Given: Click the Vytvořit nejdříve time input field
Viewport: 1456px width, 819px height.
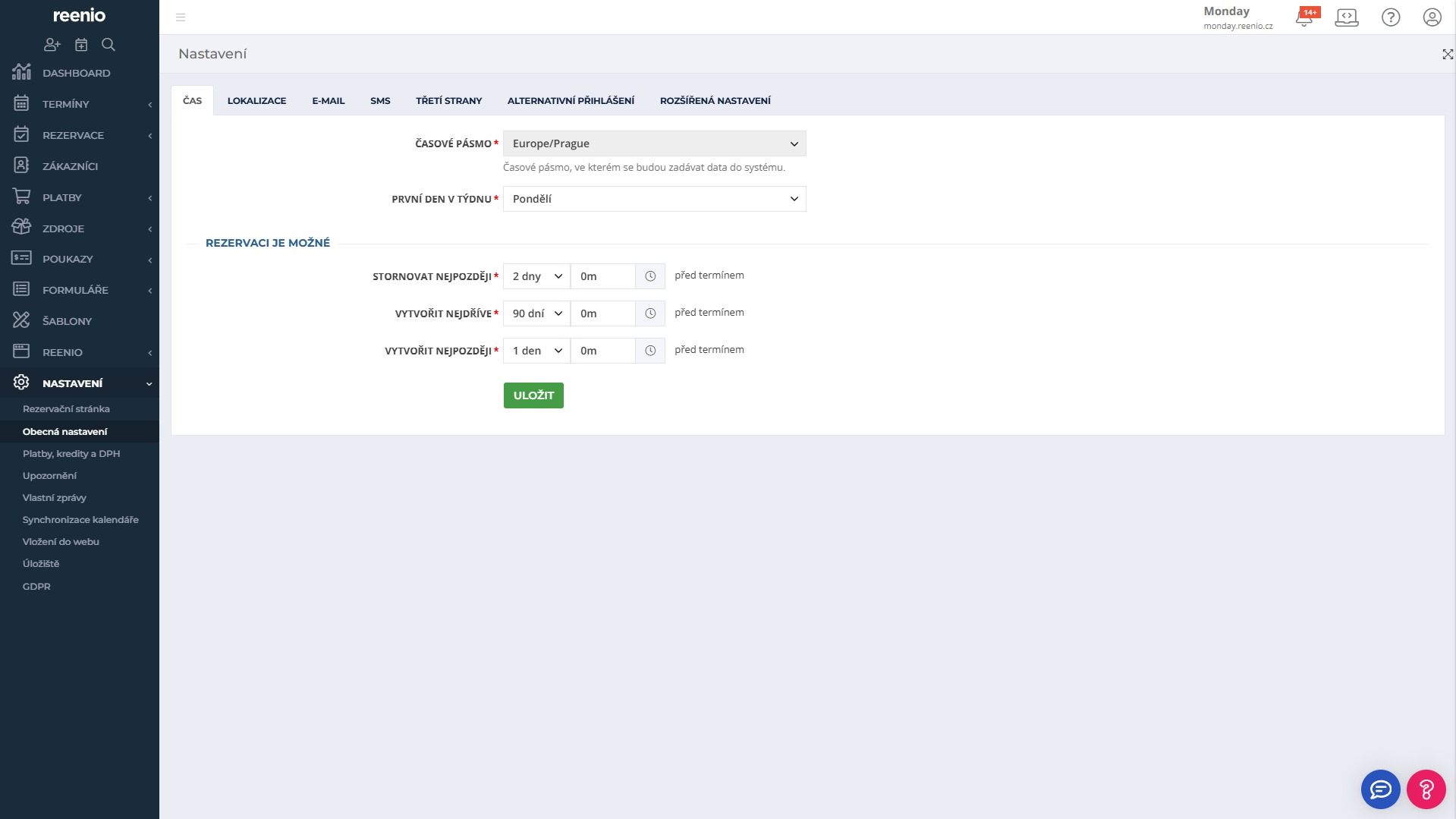Looking at the screenshot, I should coord(603,313).
